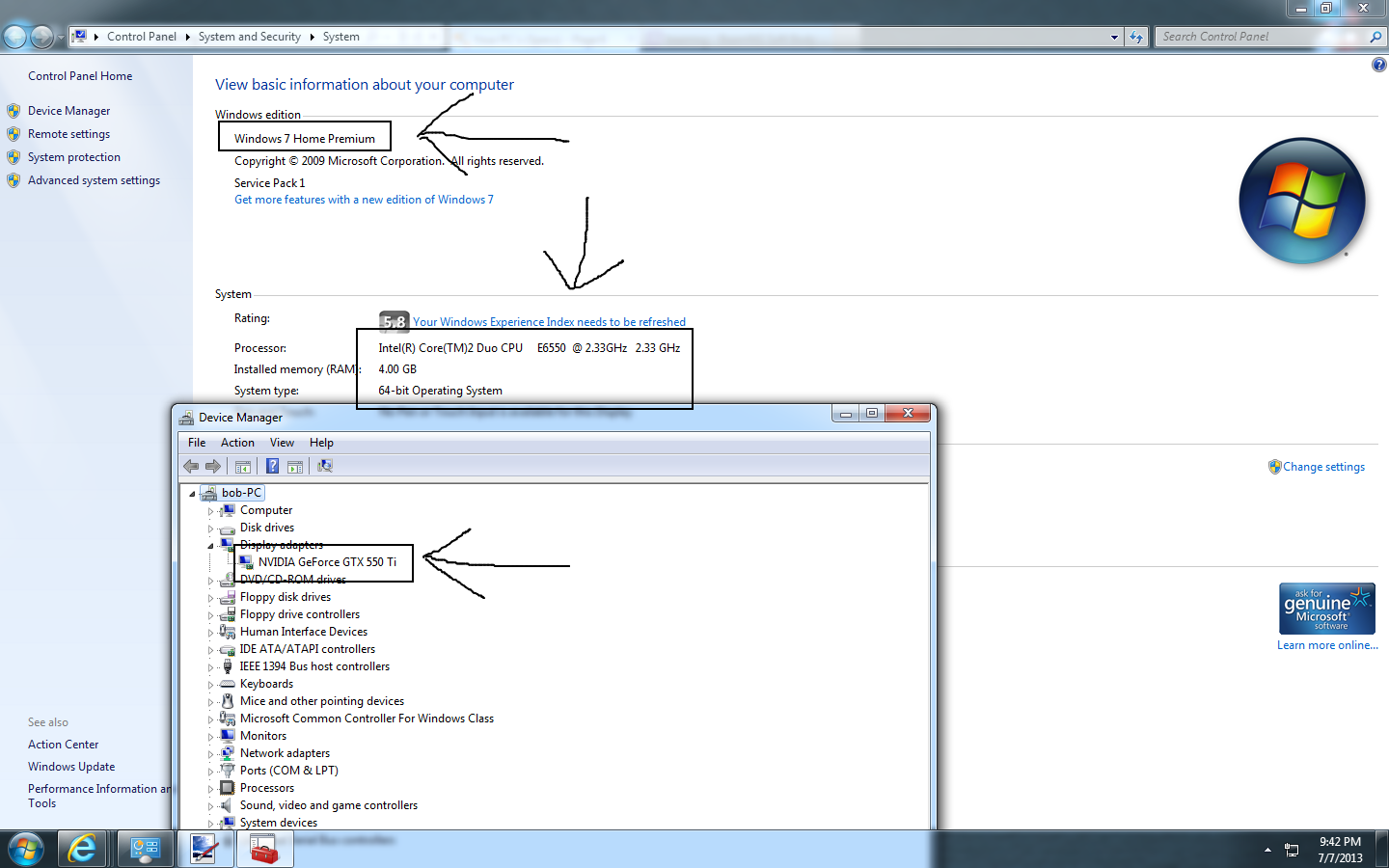The image size is (1389, 868).
Task: Expand the Computer node
Action: [x=210, y=511]
